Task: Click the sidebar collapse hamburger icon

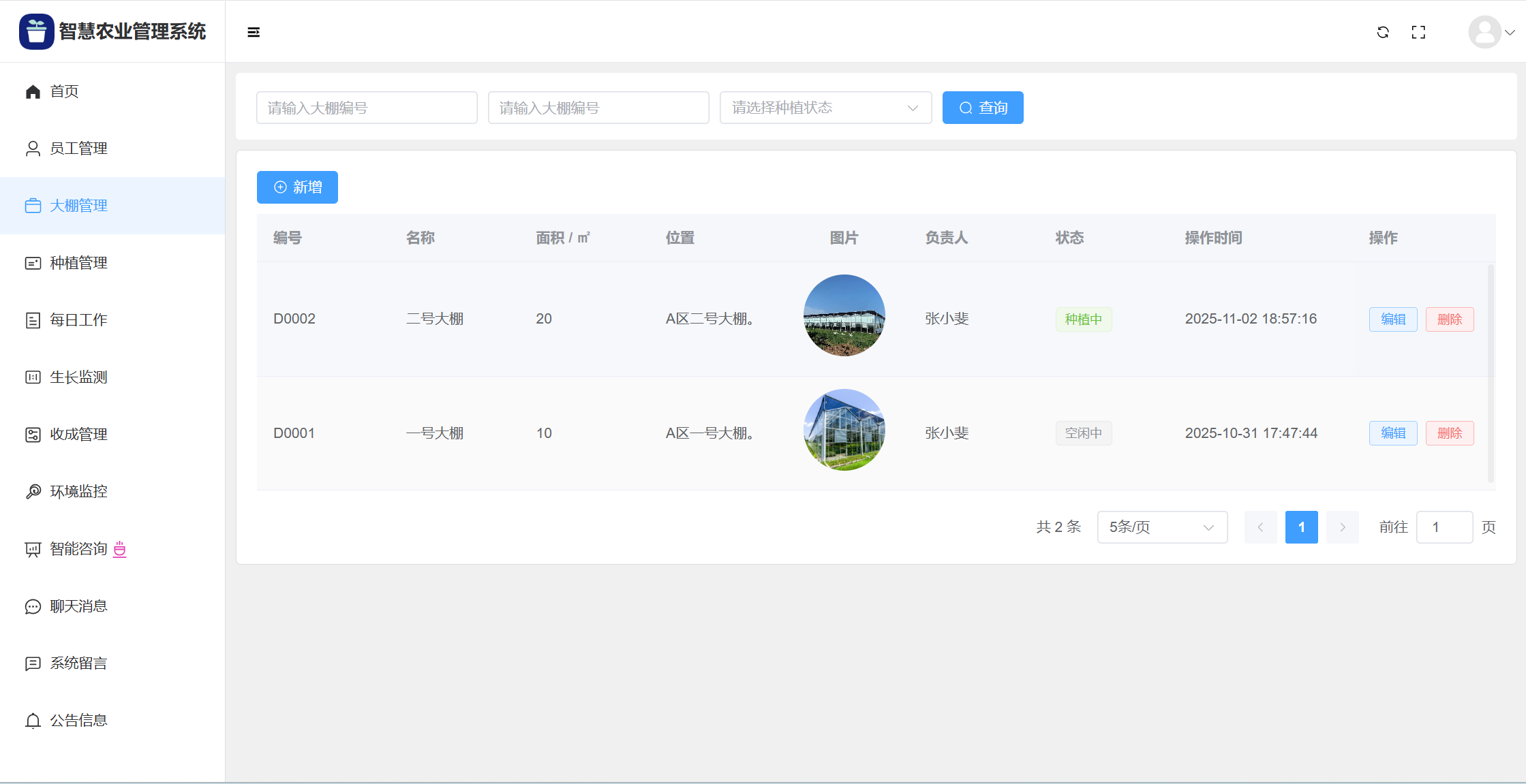Action: [x=254, y=32]
